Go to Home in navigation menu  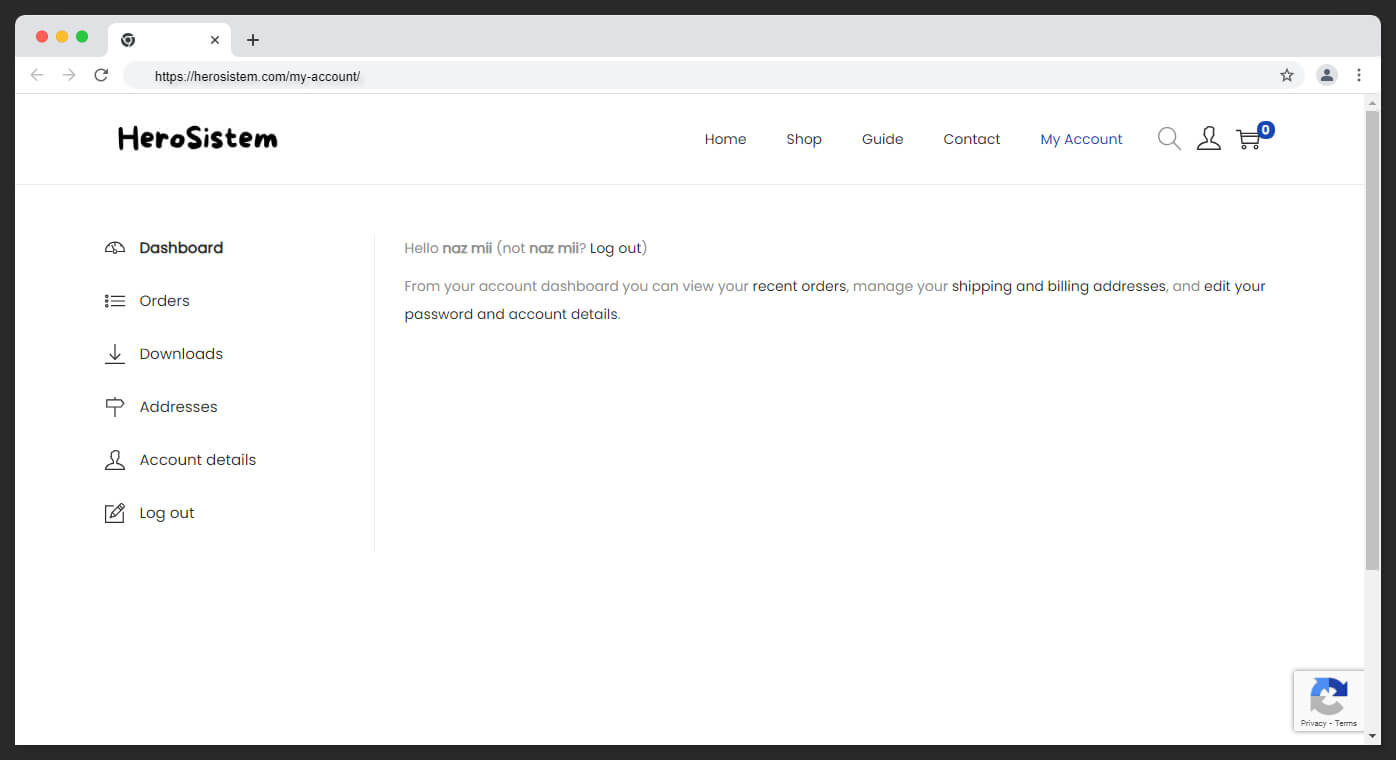pyautogui.click(x=725, y=139)
